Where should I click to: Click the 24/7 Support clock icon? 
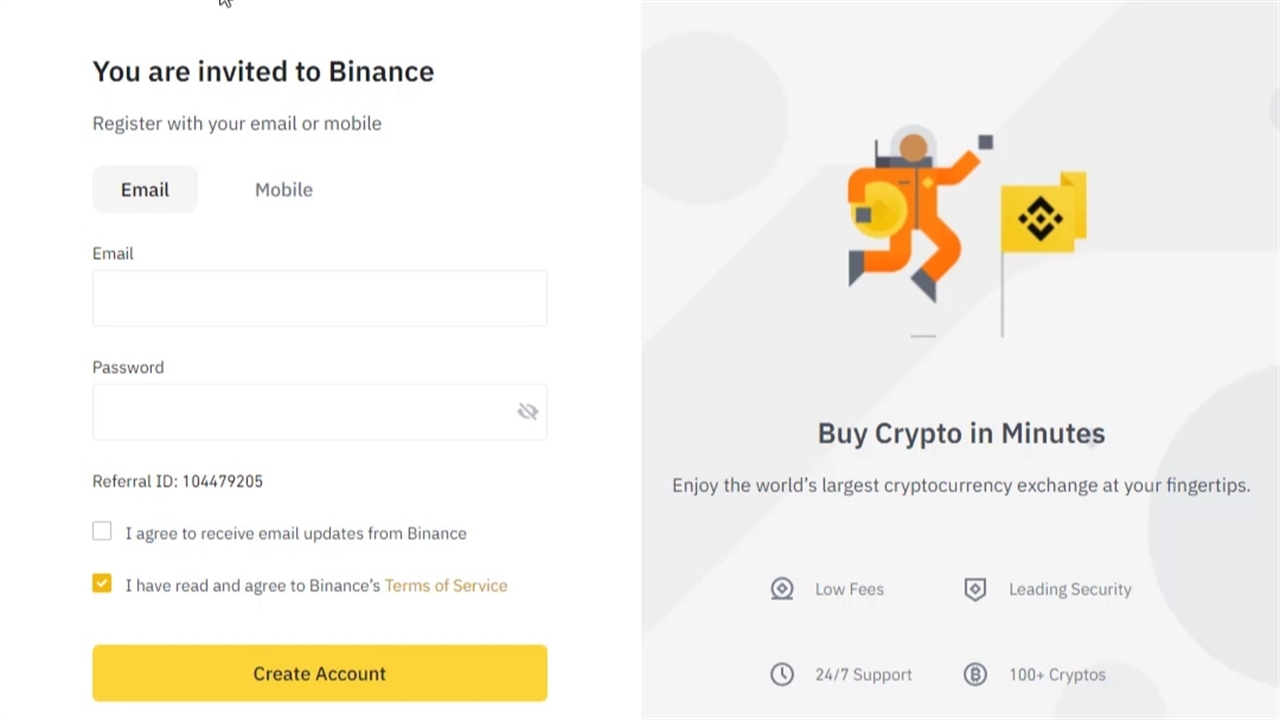[x=782, y=675]
